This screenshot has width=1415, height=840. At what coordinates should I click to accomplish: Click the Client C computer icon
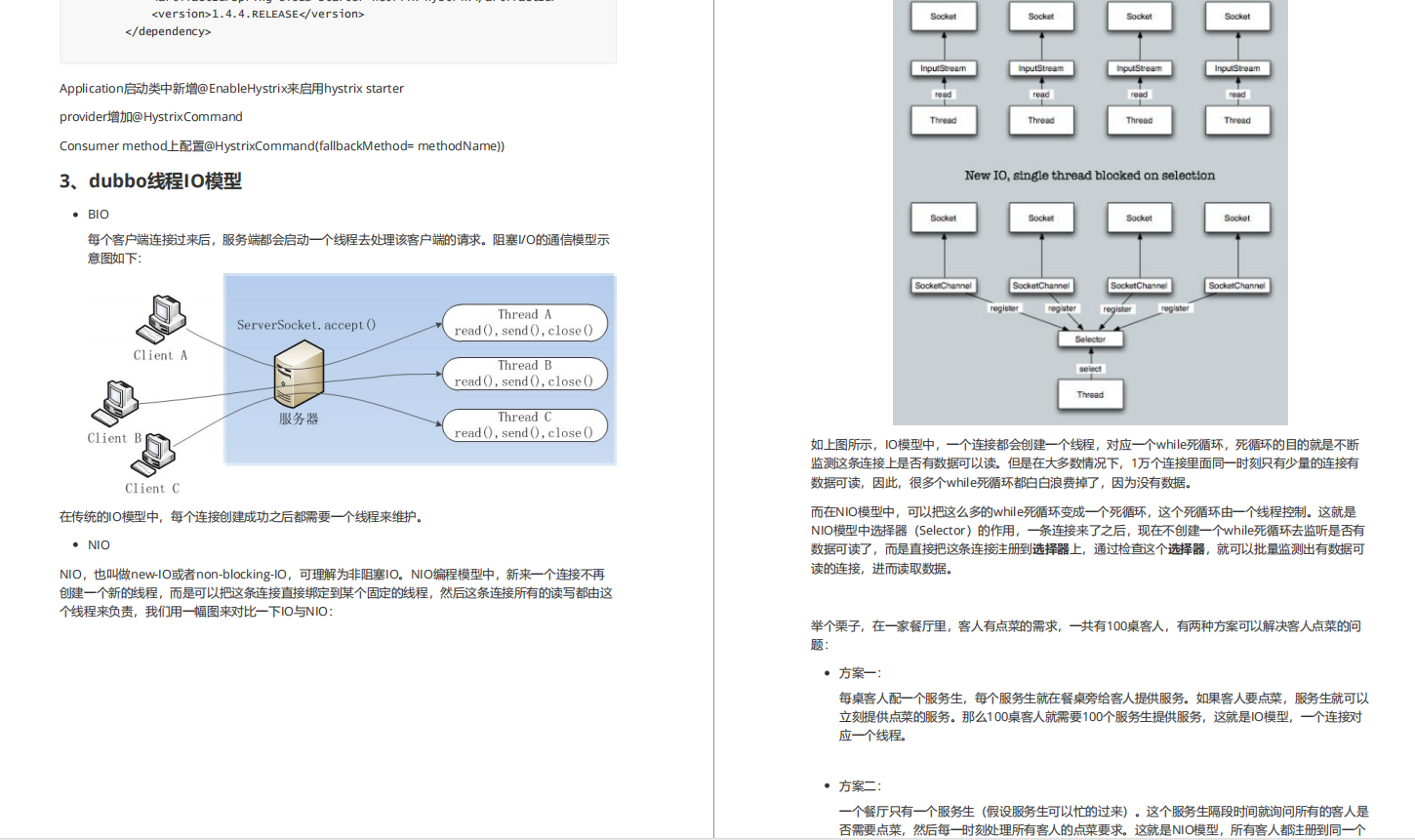(153, 456)
